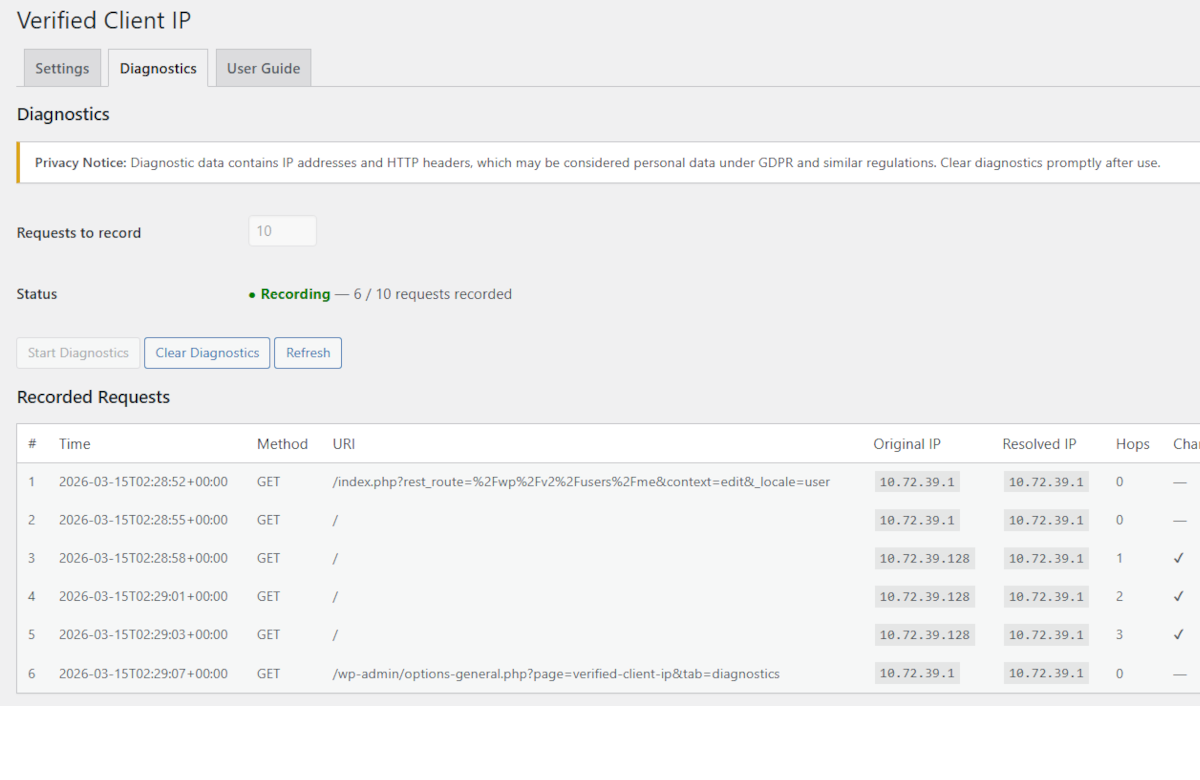Click the Recording status text
This screenshot has height=780, width=1200.
tap(295, 294)
